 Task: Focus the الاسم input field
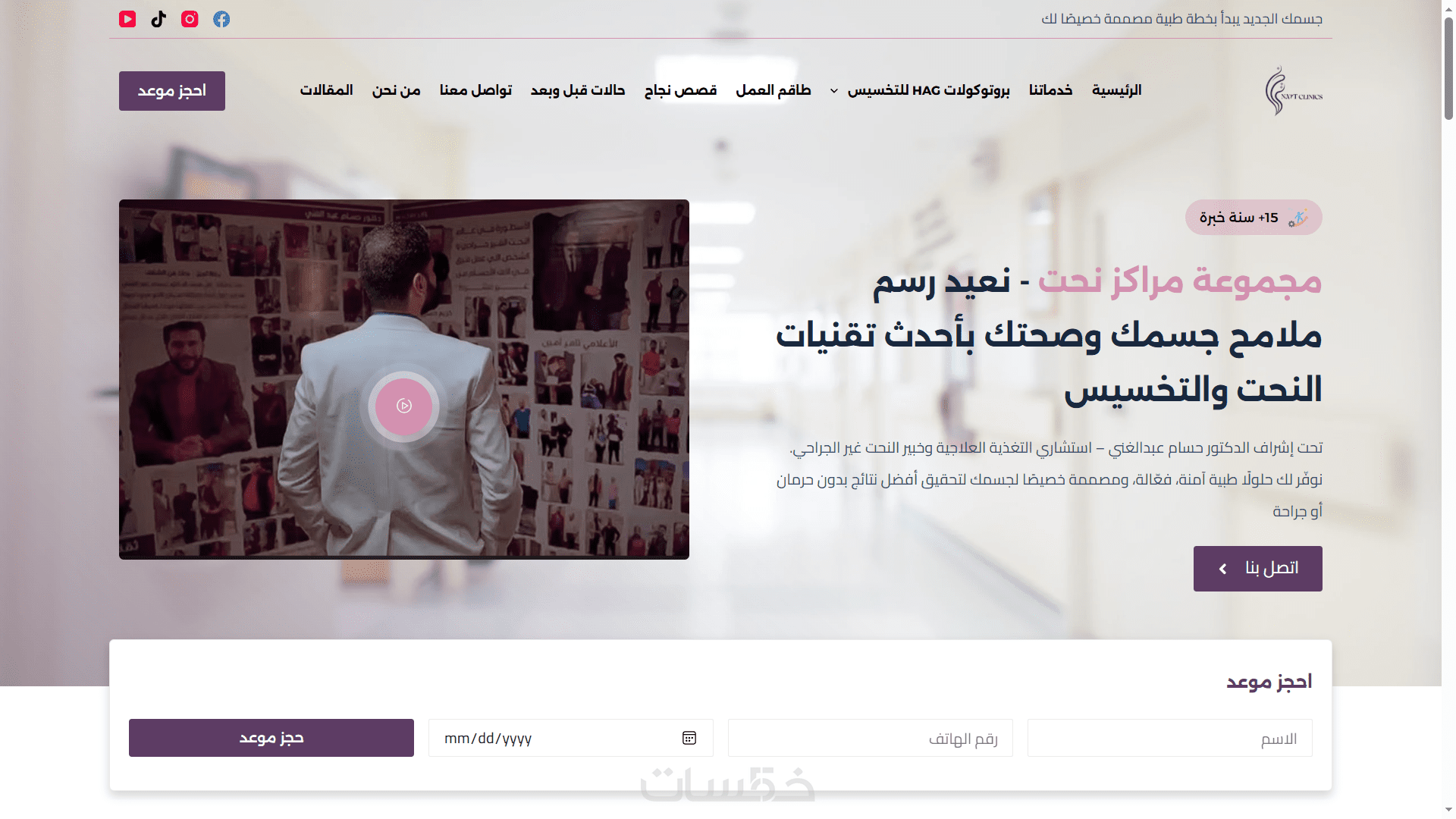1170,738
